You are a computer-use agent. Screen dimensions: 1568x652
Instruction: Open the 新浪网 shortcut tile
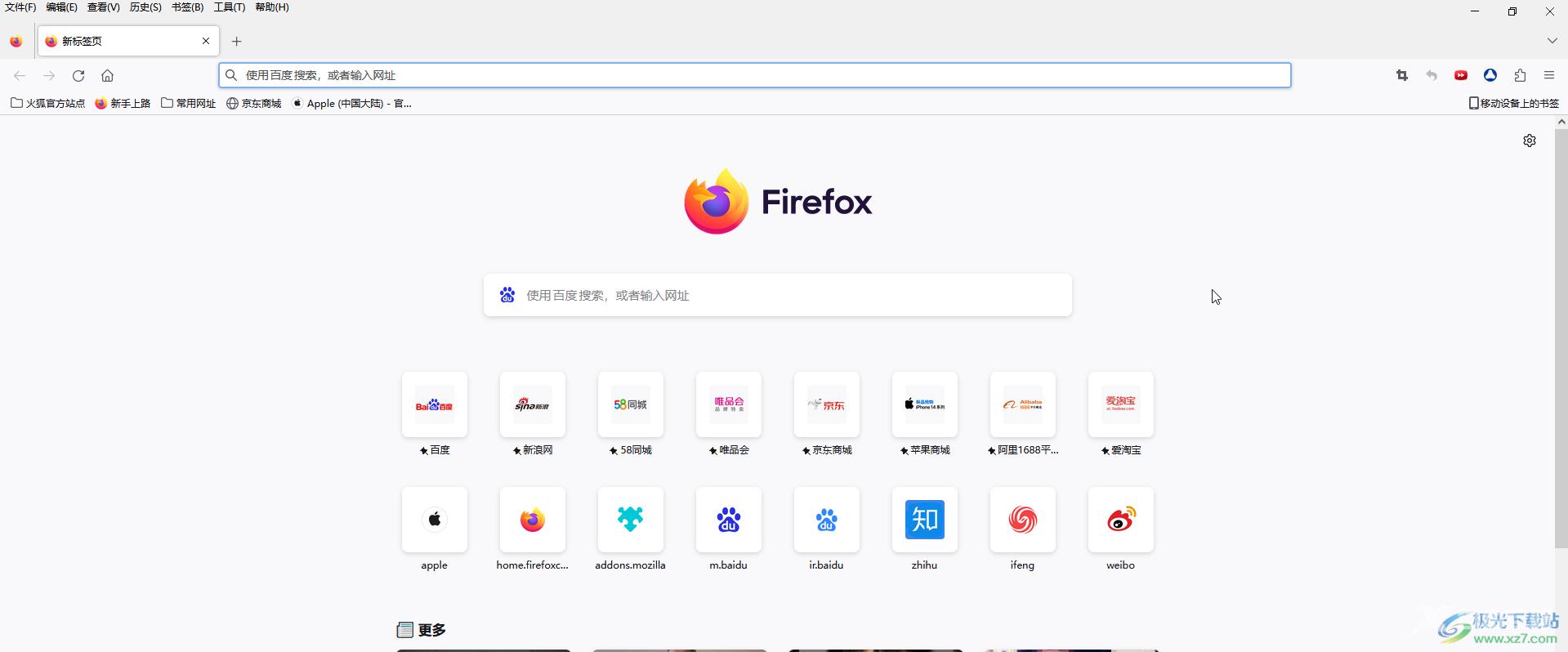(x=533, y=404)
